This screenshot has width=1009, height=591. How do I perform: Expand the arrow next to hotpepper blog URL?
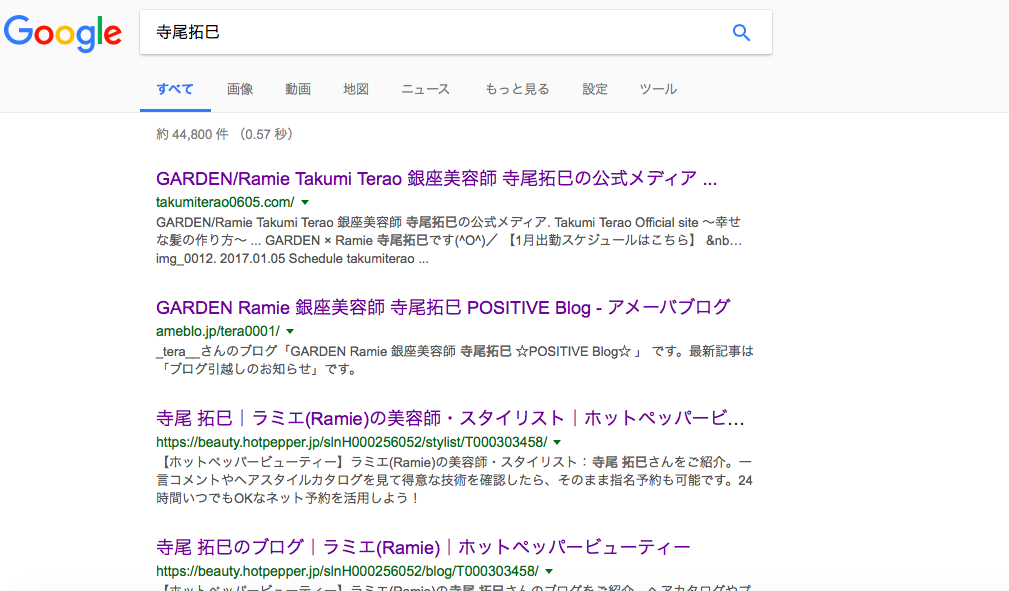pyautogui.click(x=549, y=571)
